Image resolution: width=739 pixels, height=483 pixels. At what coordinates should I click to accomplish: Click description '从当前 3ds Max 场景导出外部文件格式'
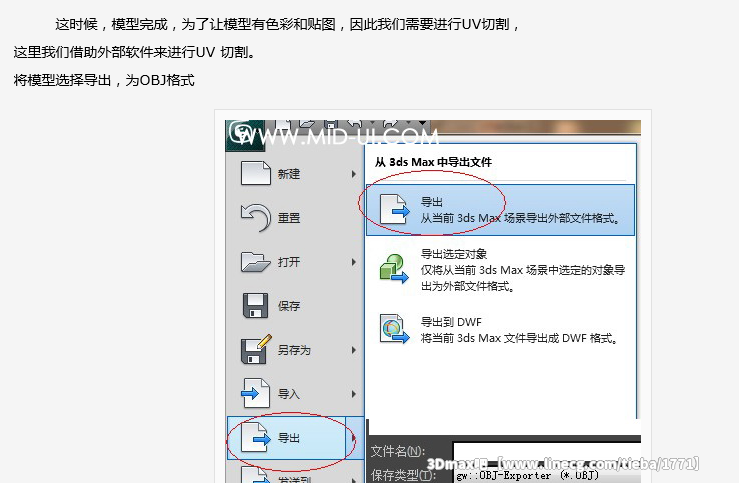coord(520,218)
